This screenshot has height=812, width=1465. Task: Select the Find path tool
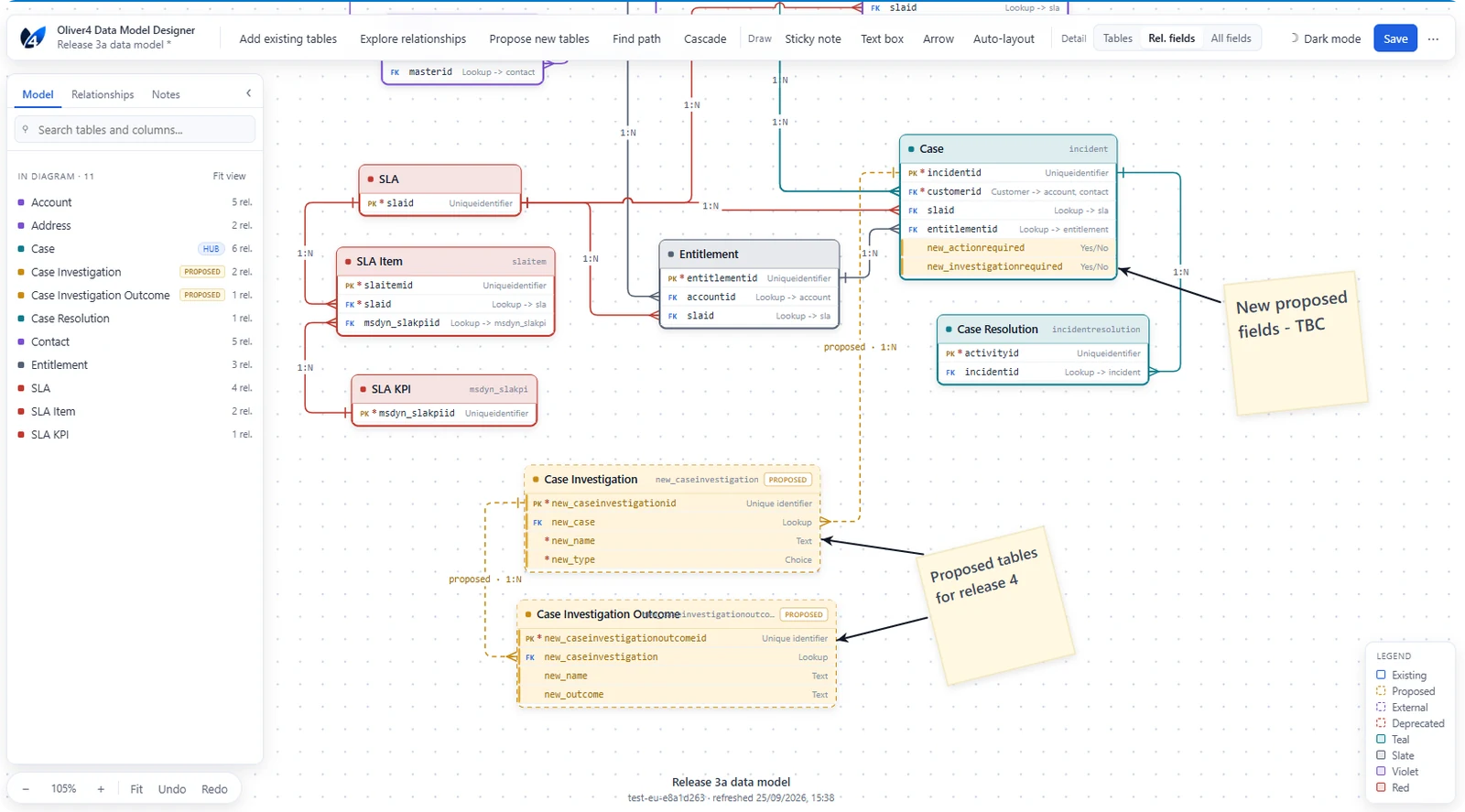[636, 38]
